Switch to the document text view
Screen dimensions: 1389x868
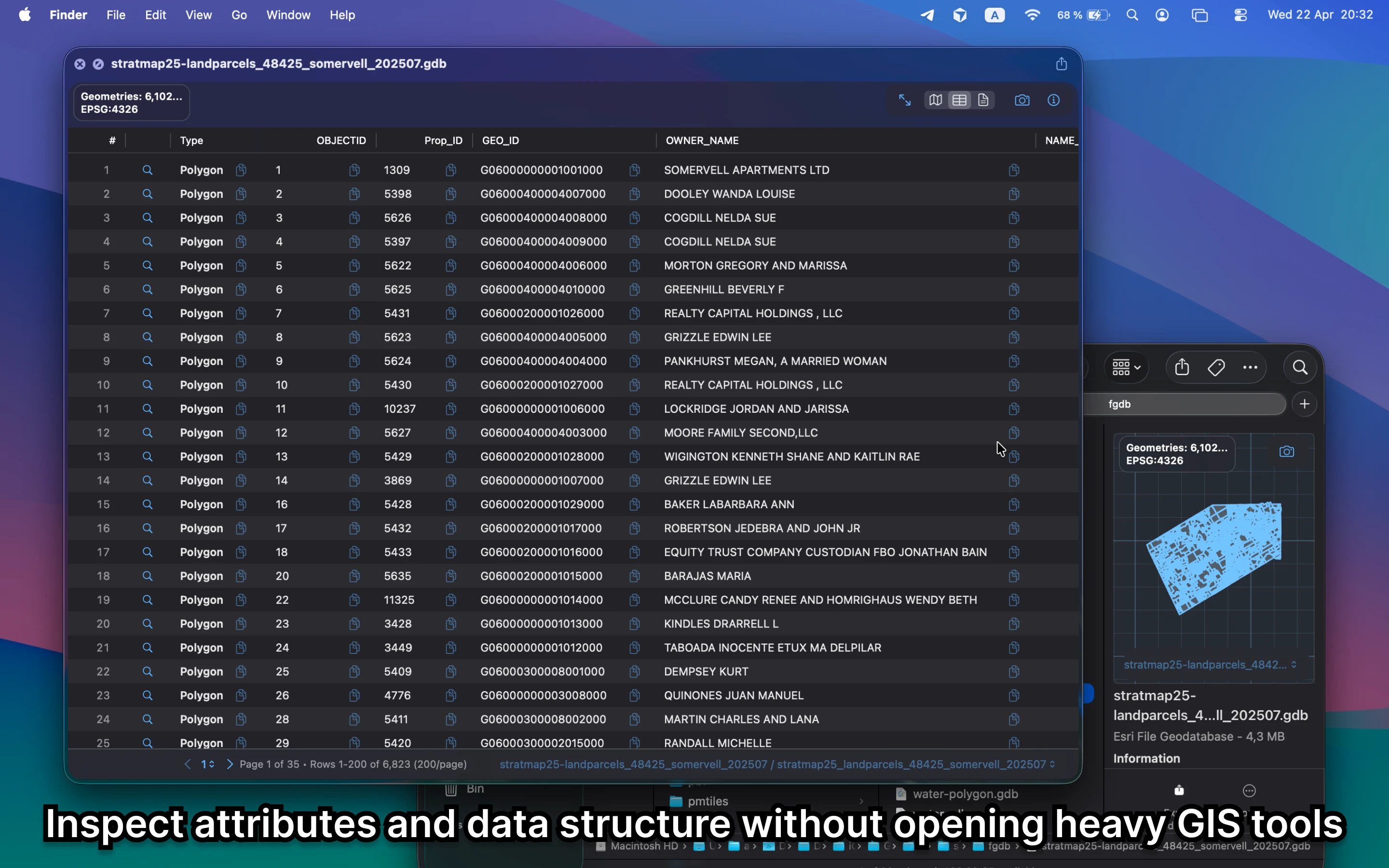point(983,100)
